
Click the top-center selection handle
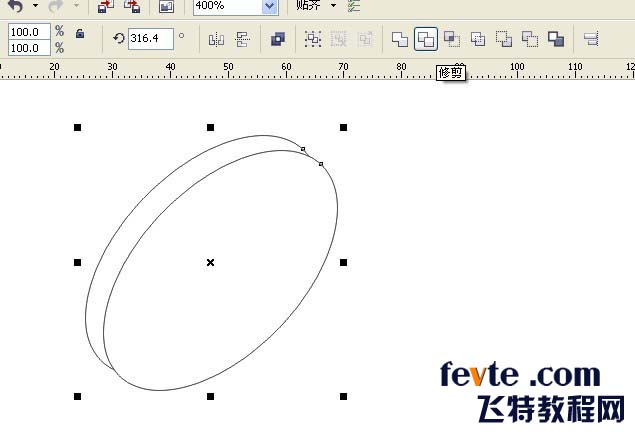point(210,128)
